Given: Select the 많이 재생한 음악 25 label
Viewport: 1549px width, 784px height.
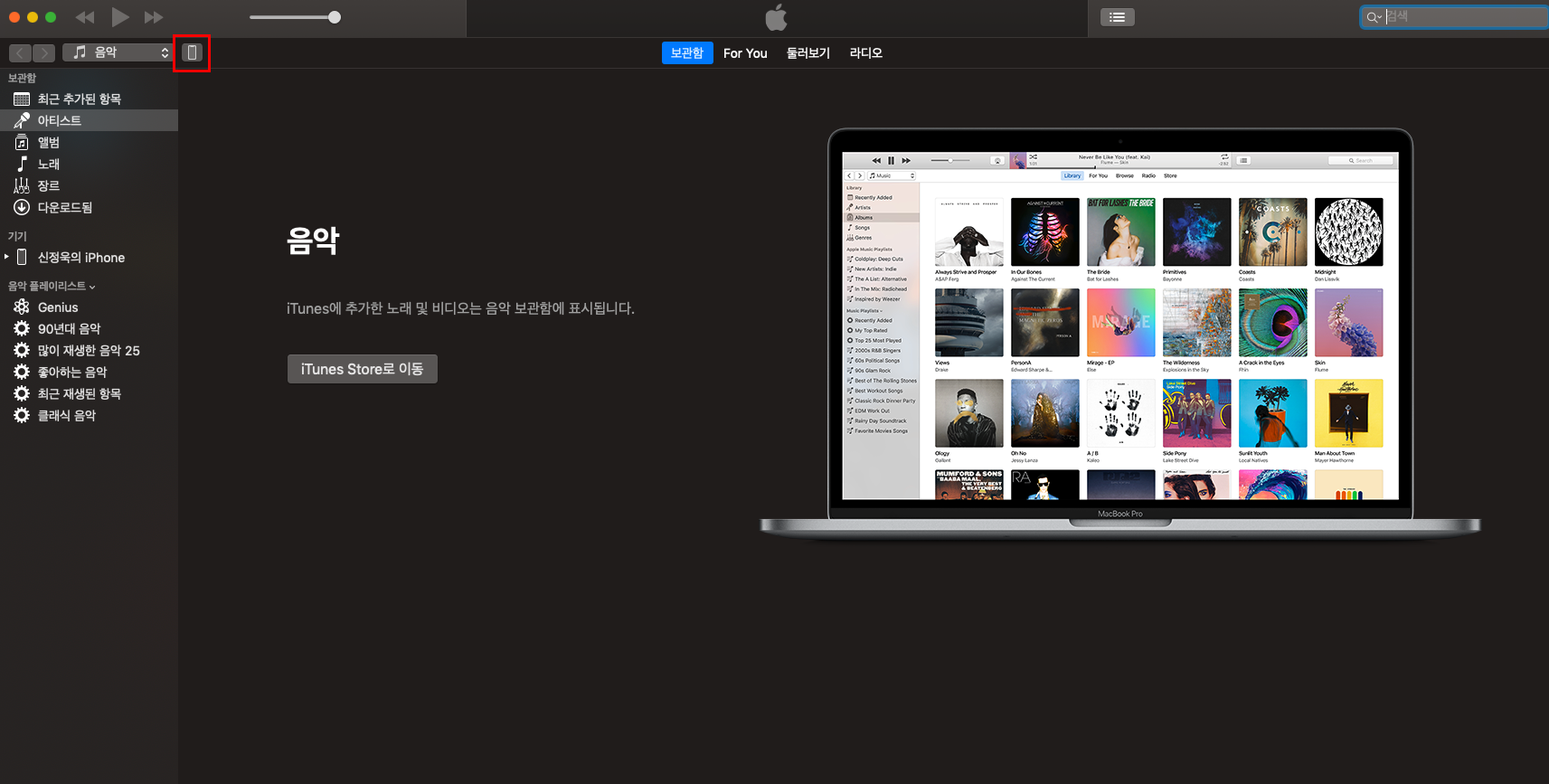Looking at the screenshot, I should (x=89, y=350).
